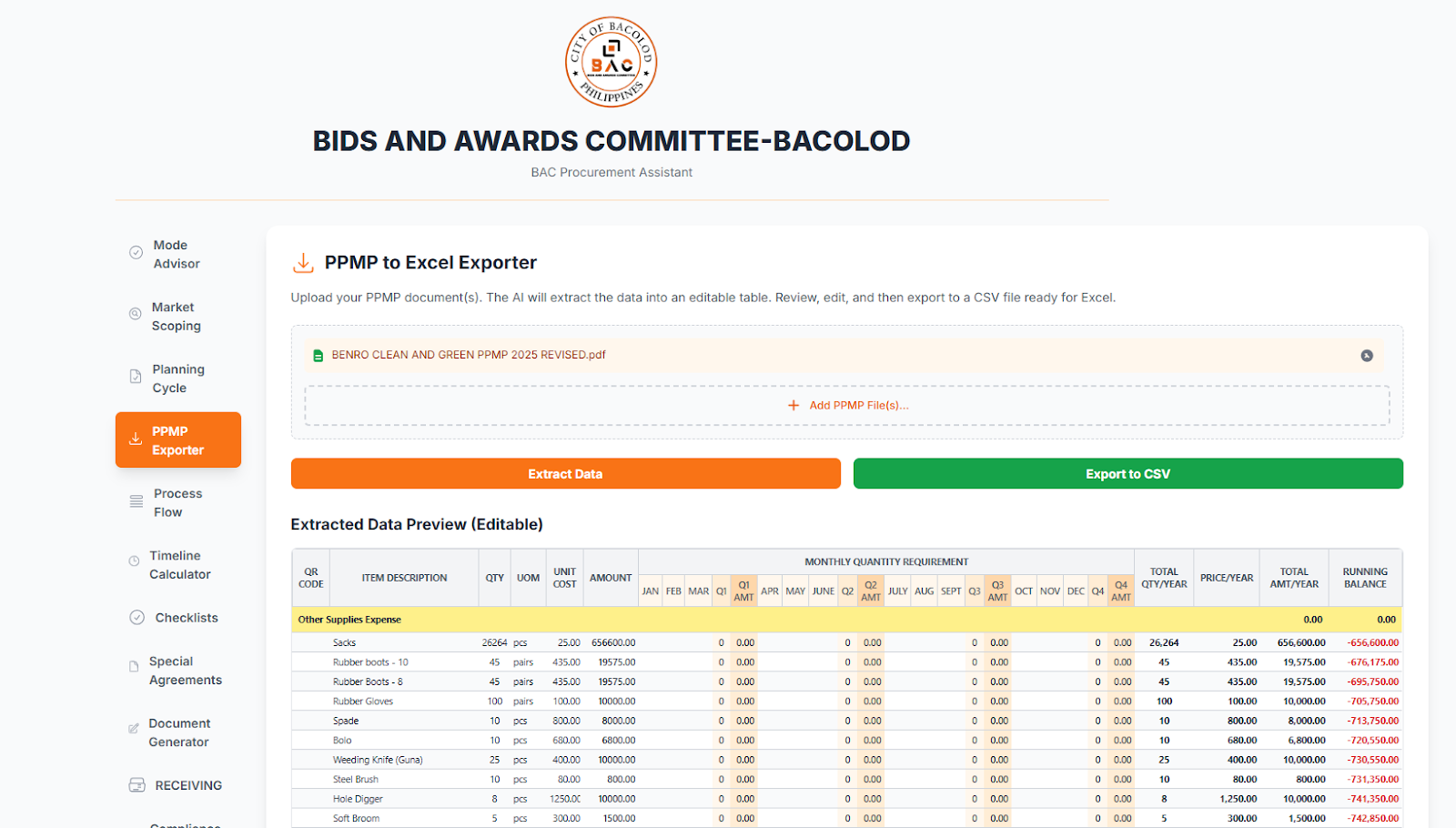Click the RECEIVING inbox icon
The width and height of the screenshot is (1456, 828).
point(136,785)
